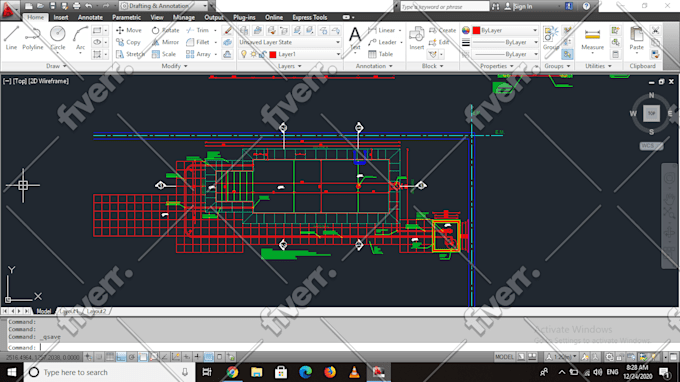Image resolution: width=680 pixels, height=382 pixels.
Task: Open the Home ribbon tab
Action: point(36,17)
